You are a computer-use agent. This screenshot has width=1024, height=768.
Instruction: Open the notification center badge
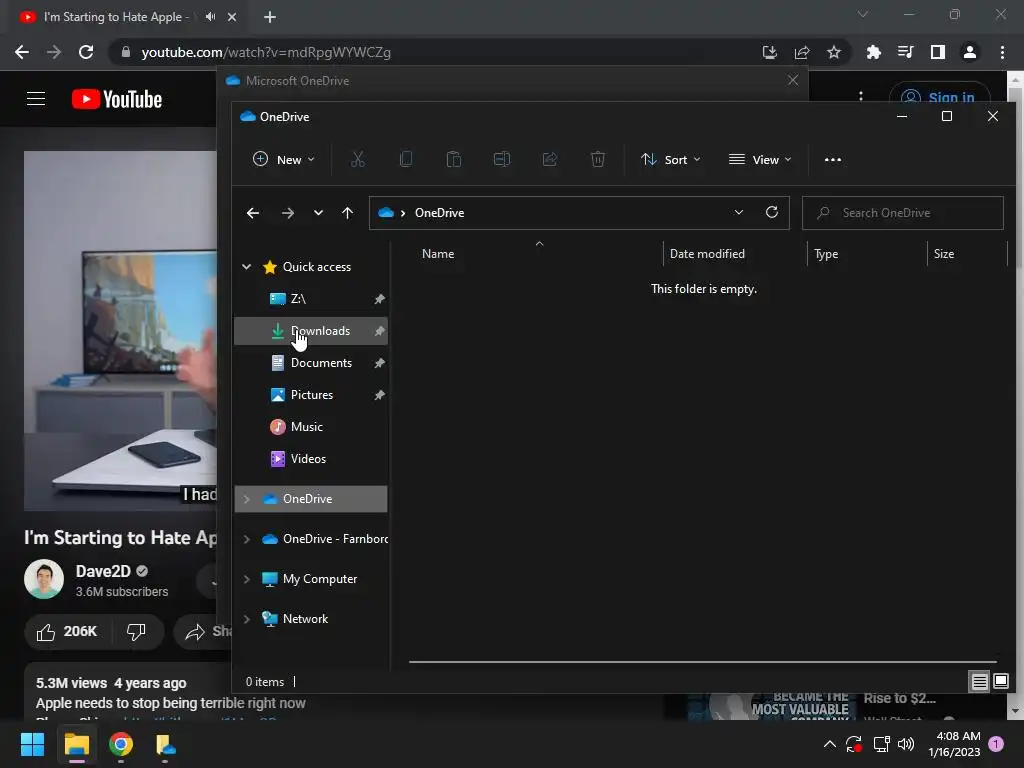(996, 744)
